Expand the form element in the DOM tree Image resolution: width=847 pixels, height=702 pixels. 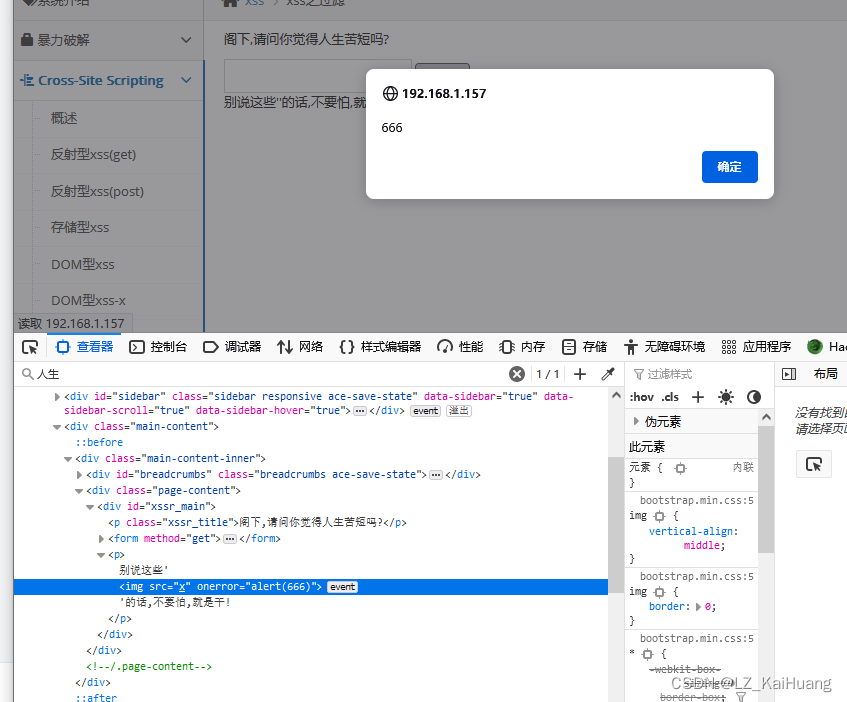[101, 538]
